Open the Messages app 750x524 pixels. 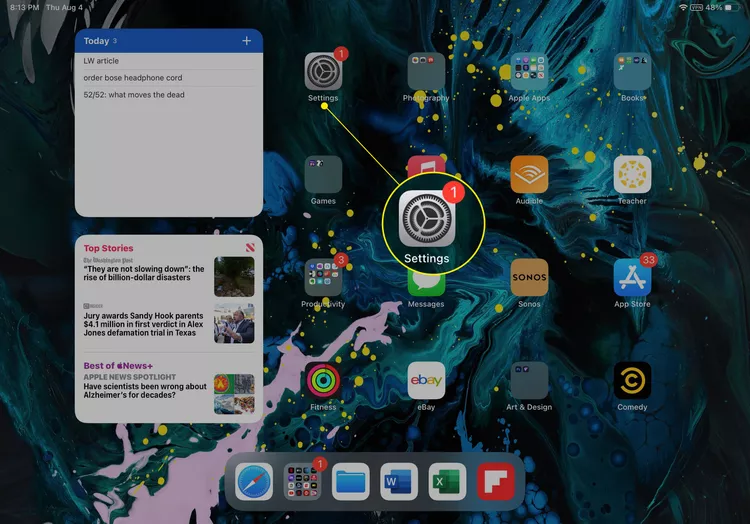pyautogui.click(x=426, y=285)
